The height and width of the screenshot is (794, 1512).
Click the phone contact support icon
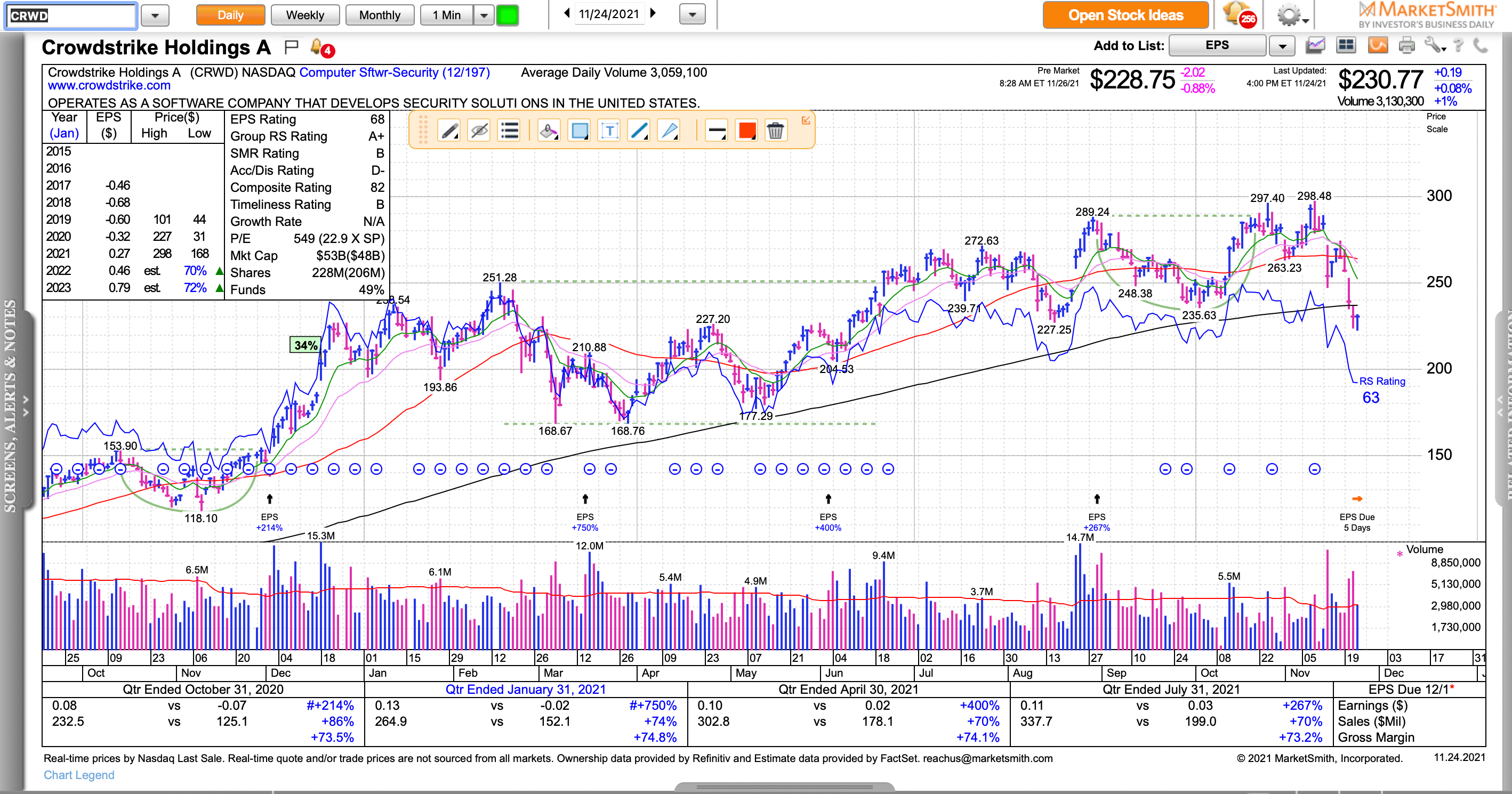tap(1481, 45)
